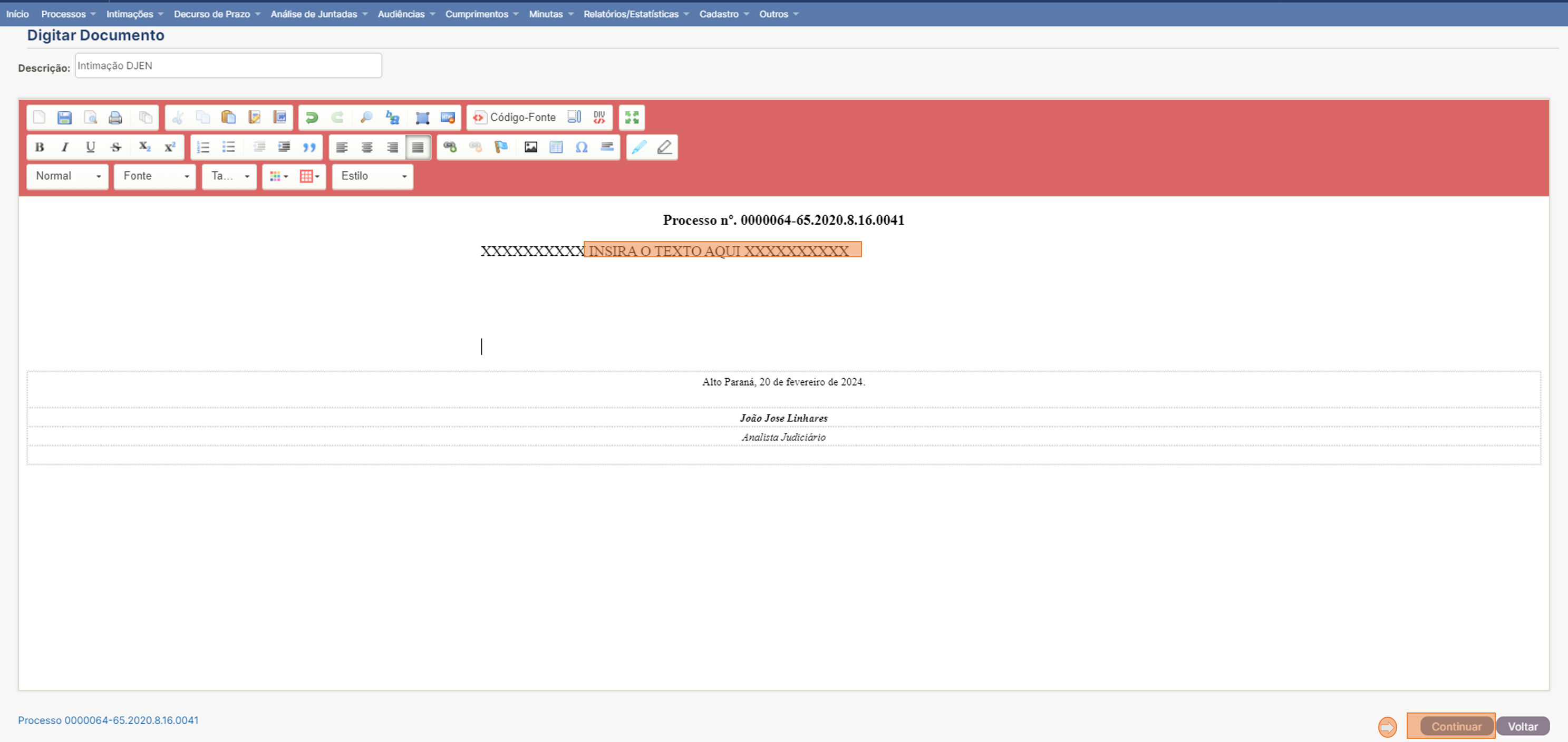
Task: Open the Replace text icon
Action: pos(393,118)
